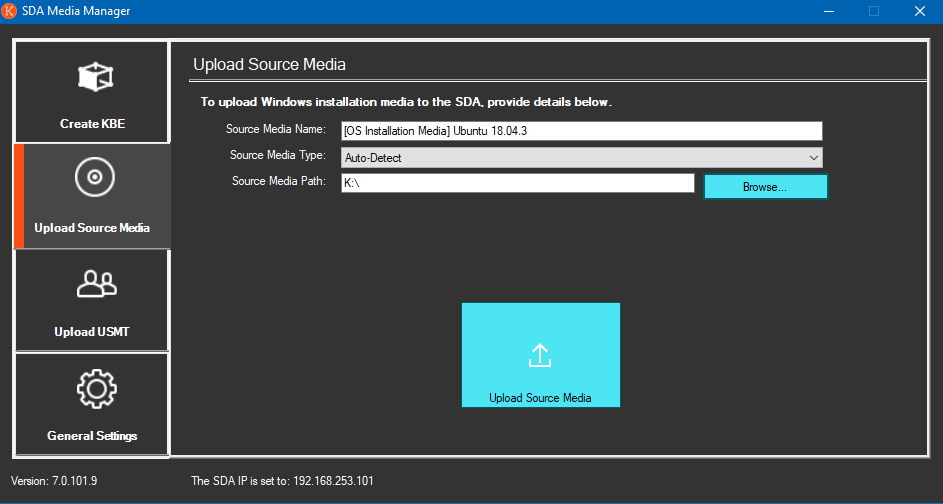Image resolution: width=943 pixels, height=504 pixels.
Task: Click the Version 7.0.101.9 label
Action: [x=54, y=481]
